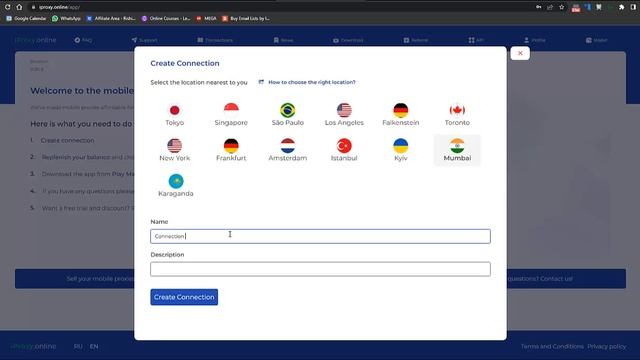Close the Create Connection dialog
The width and height of the screenshot is (640, 360).
520,53
